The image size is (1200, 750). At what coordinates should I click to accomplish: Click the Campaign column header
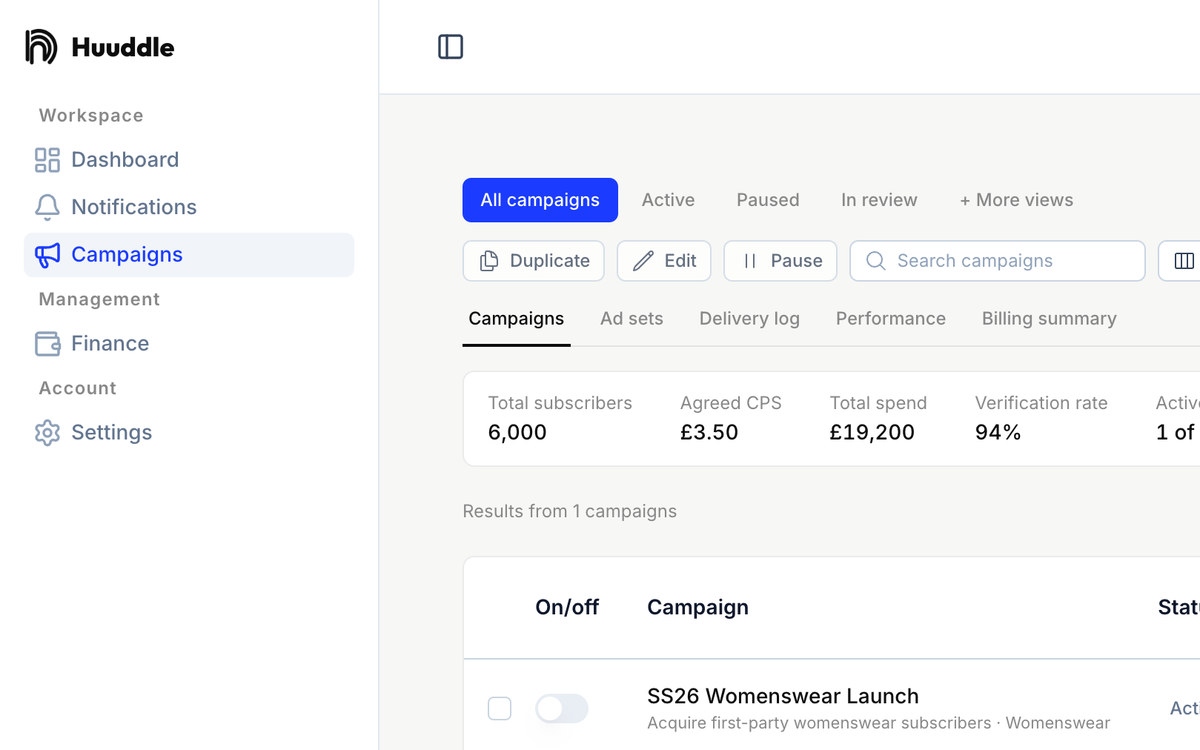pyautogui.click(x=698, y=607)
